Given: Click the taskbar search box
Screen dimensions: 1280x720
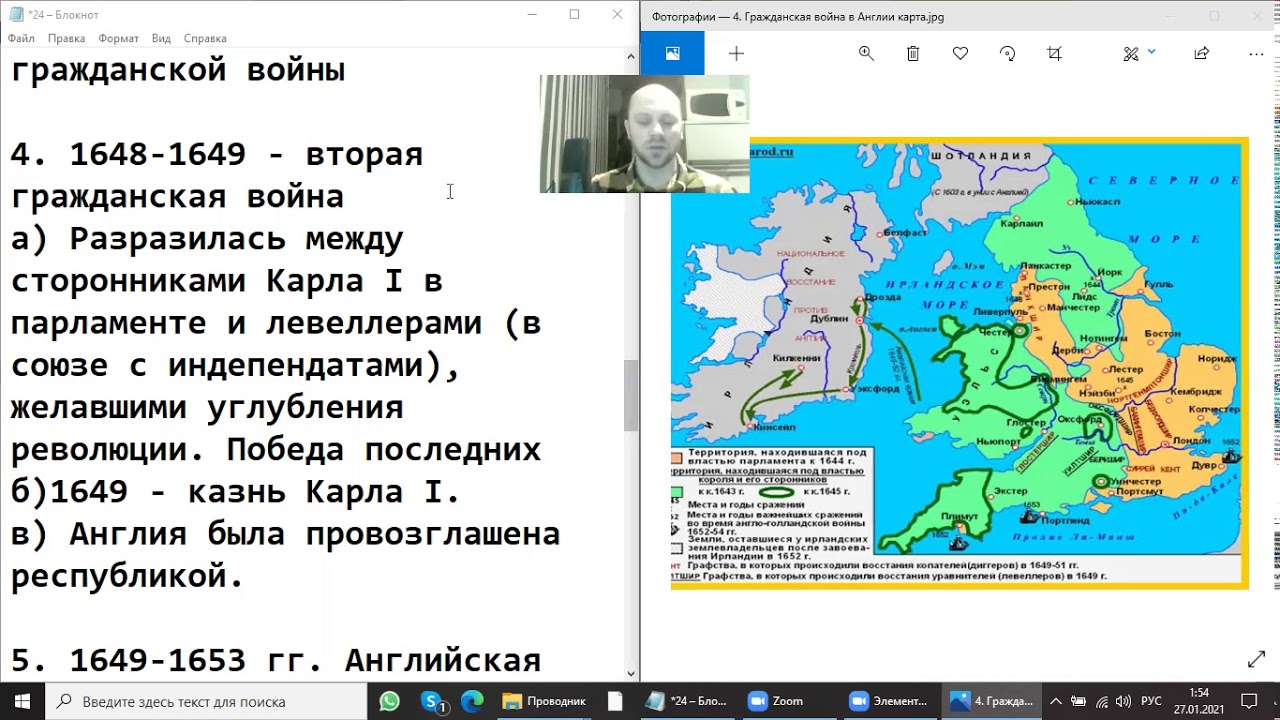Looking at the screenshot, I should click(207, 701).
